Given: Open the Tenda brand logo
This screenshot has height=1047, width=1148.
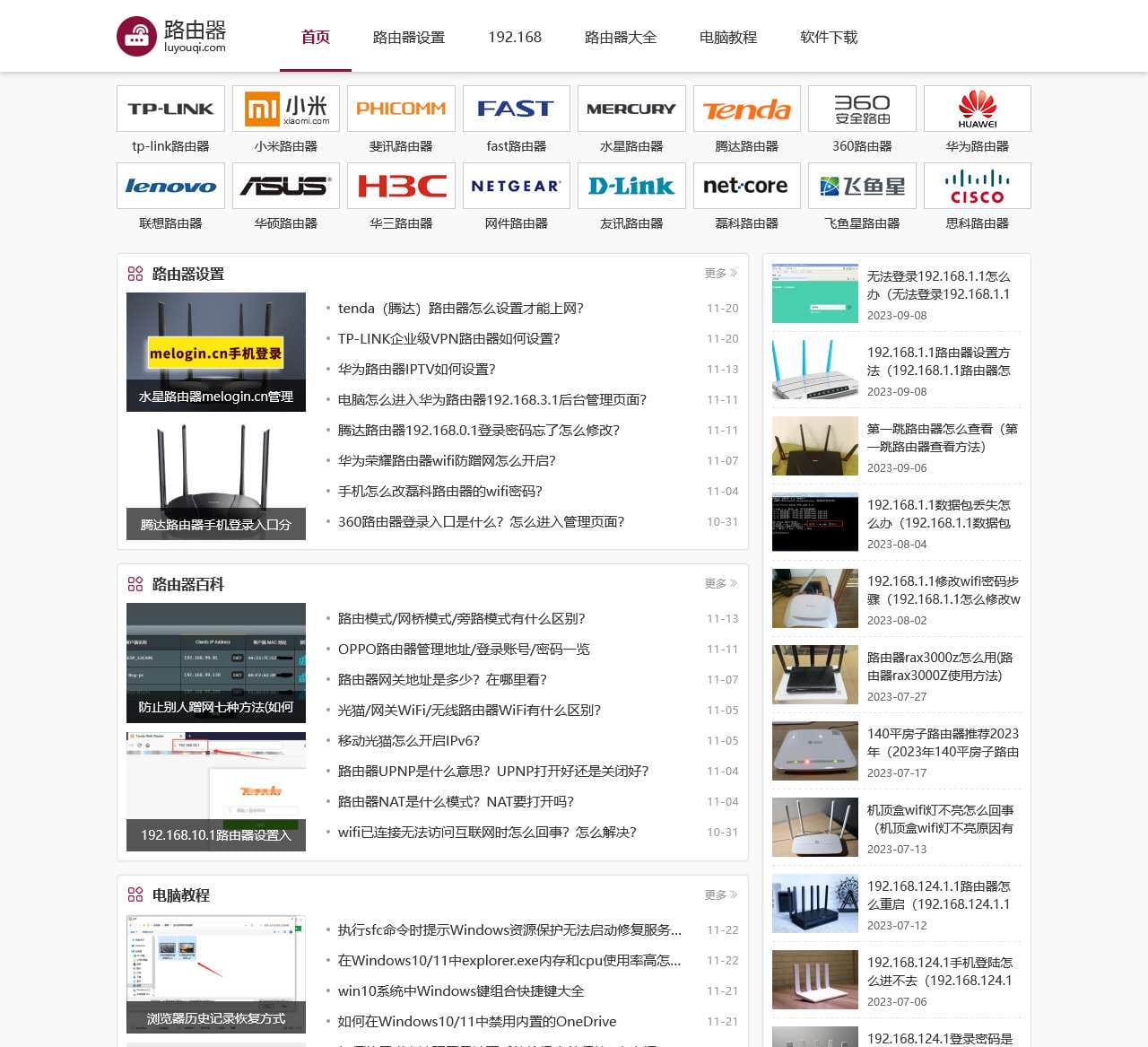Looking at the screenshot, I should (x=747, y=109).
